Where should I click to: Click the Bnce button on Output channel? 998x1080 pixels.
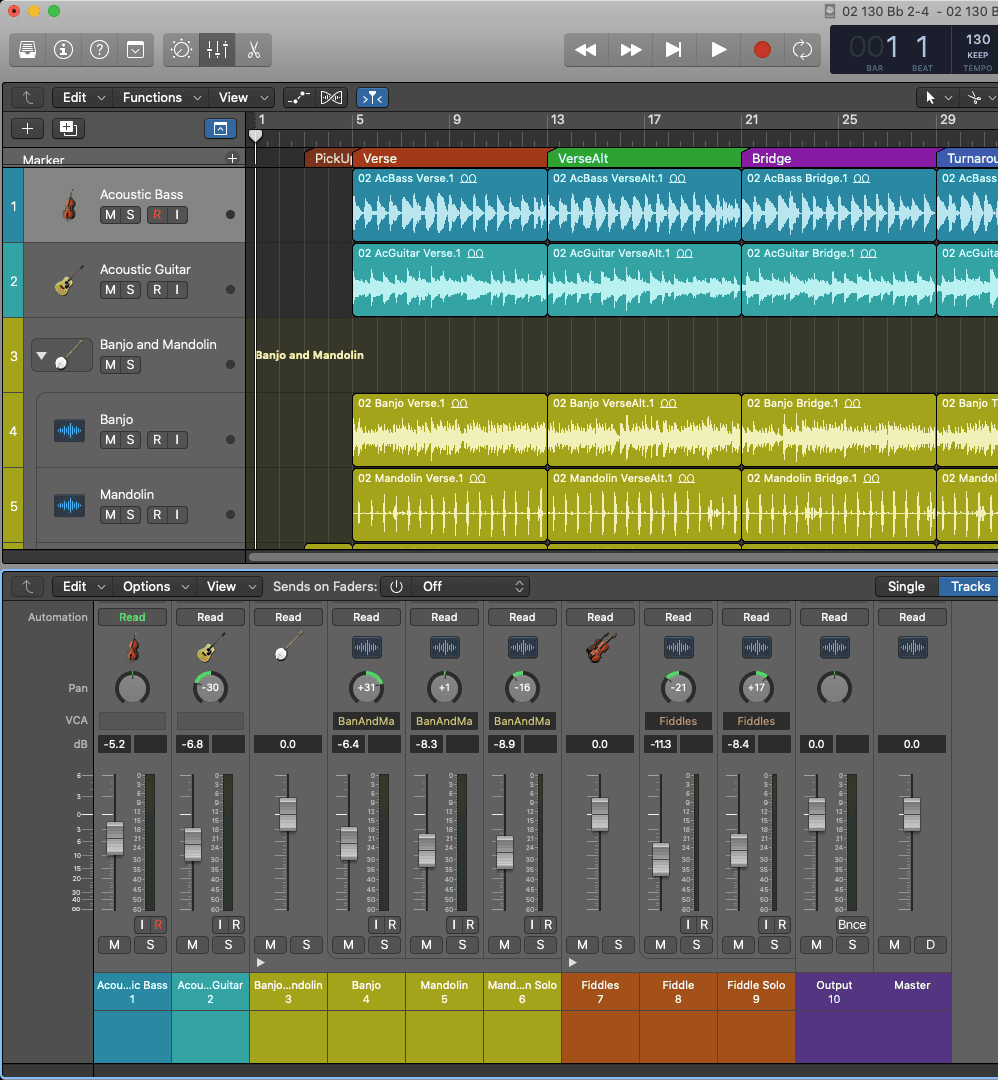852,925
